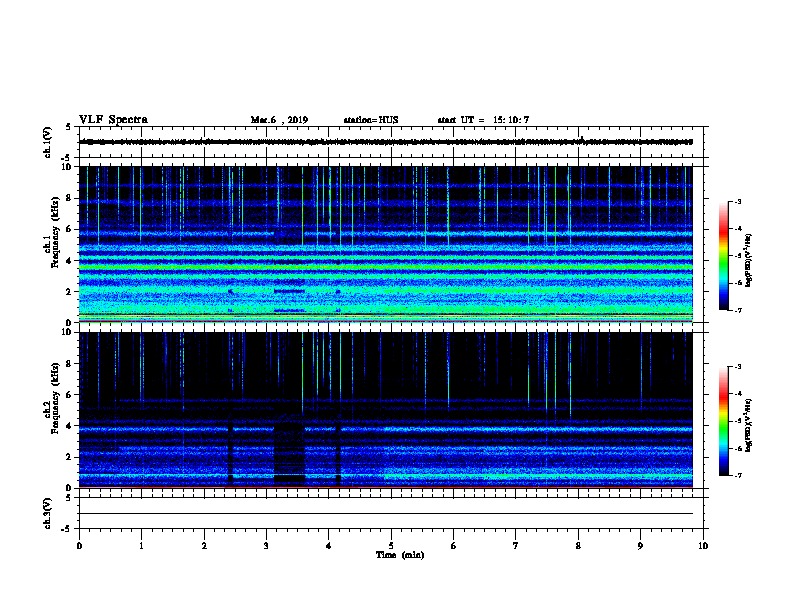This screenshot has height=612, width=792.
Task: Click the ch.2 color bar PSD unit label
Action: coord(749,426)
